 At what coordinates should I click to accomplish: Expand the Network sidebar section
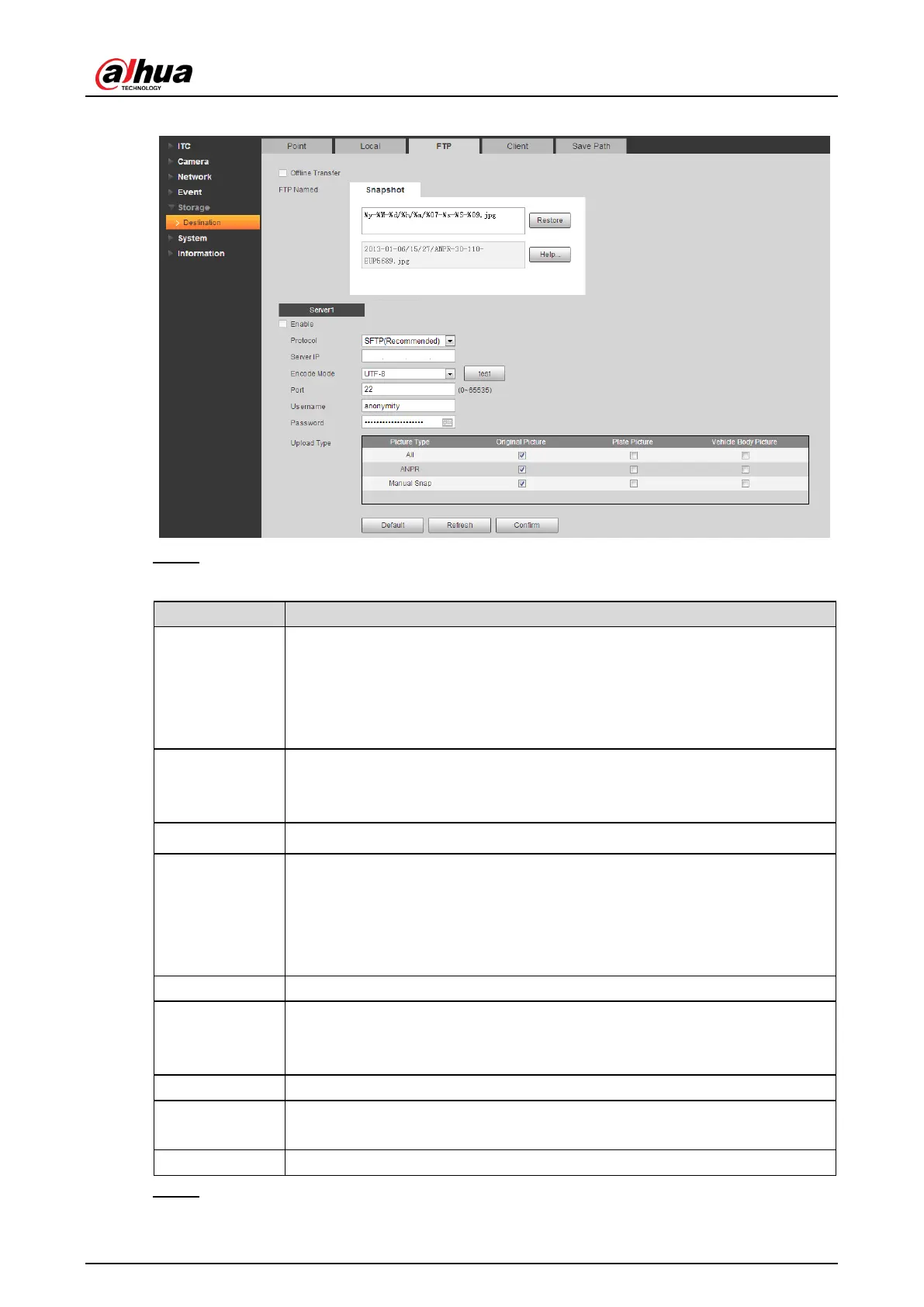[194, 177]
